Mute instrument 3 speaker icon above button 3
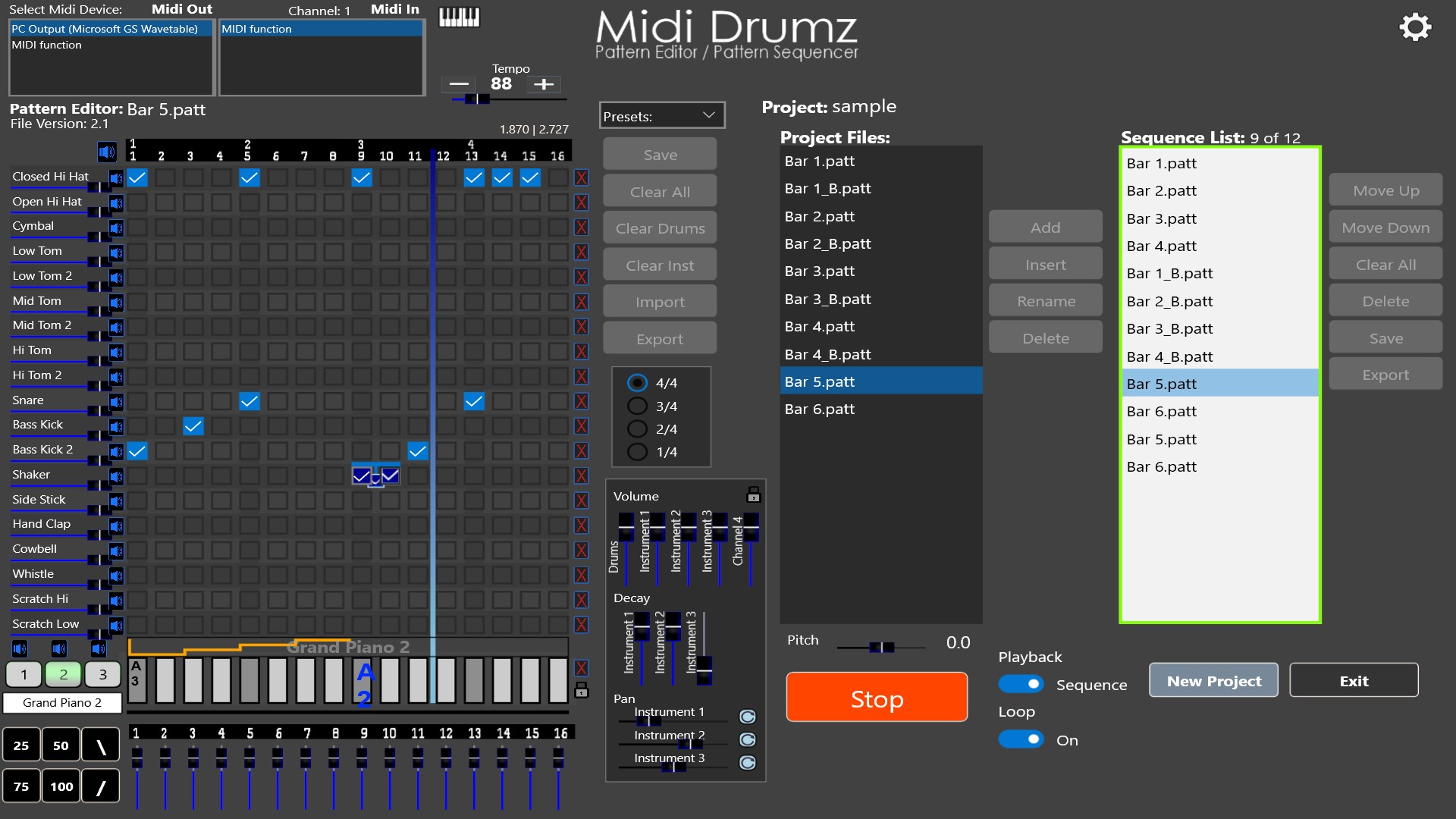 tap(99, 648)
